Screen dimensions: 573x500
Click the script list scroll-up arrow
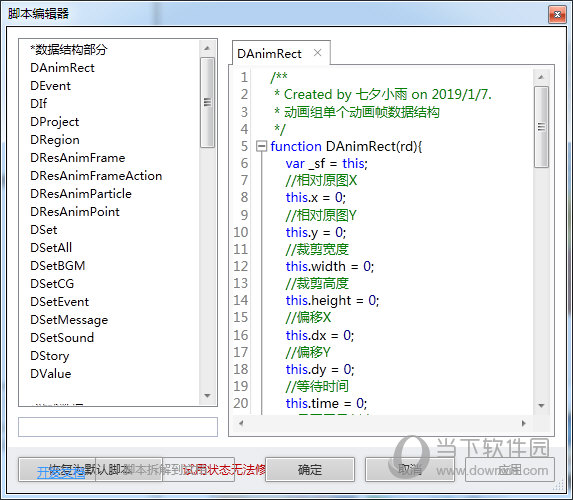[207, 48]
